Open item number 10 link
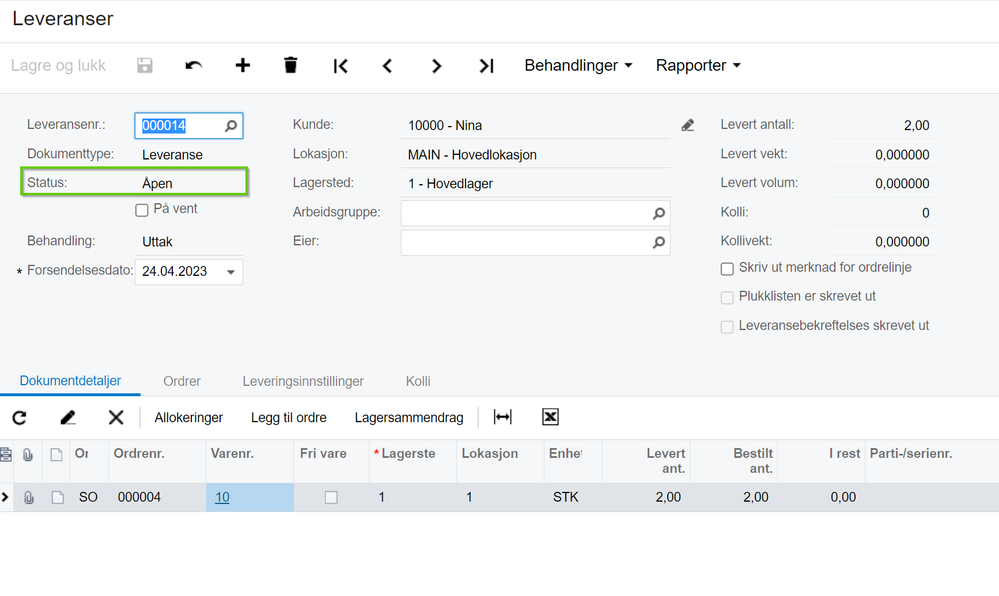The image size is (999, 596). click(222, 497)
